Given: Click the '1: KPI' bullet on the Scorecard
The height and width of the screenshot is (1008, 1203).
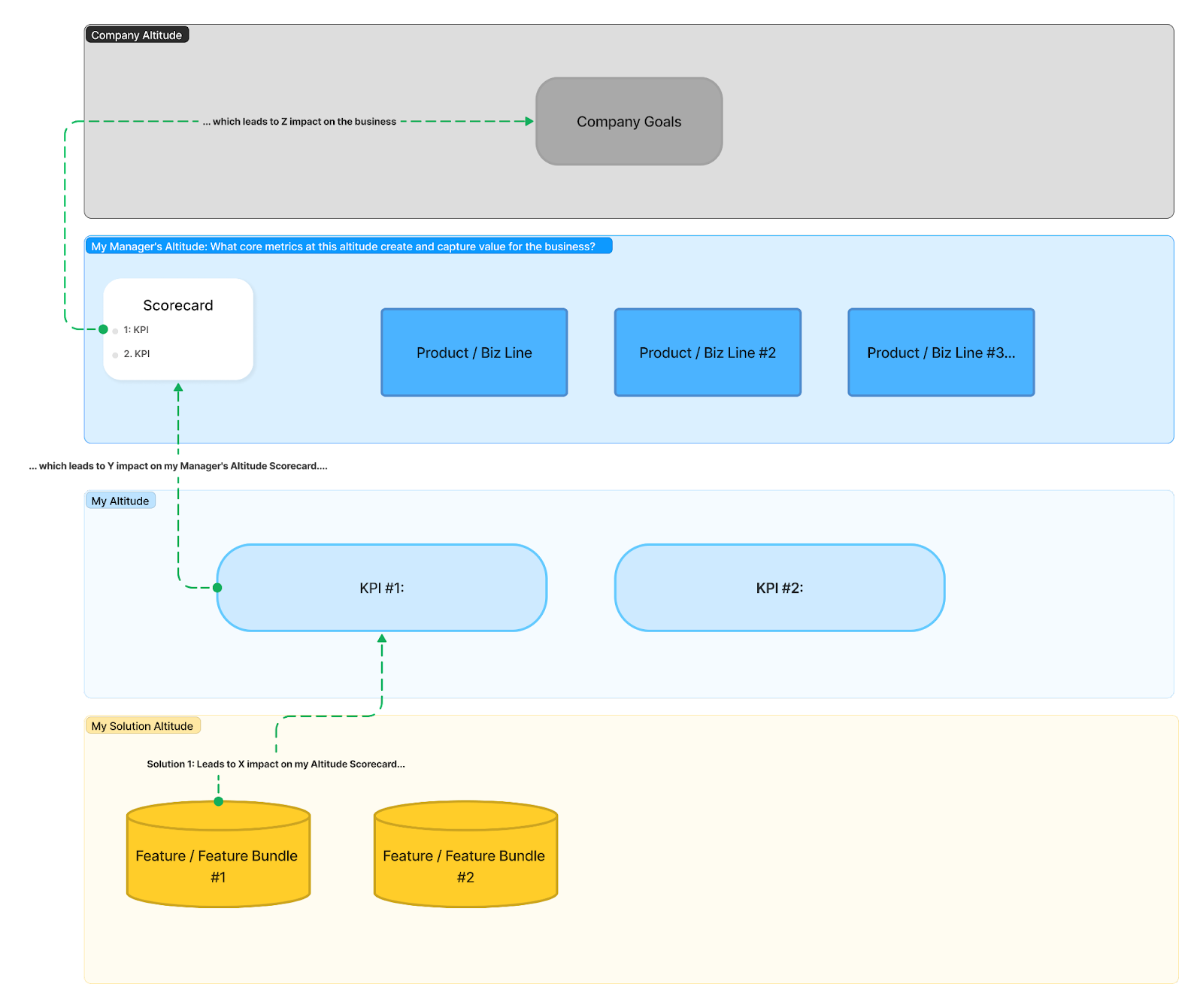Looking at the screenshot, I should (x=137, y=329).
